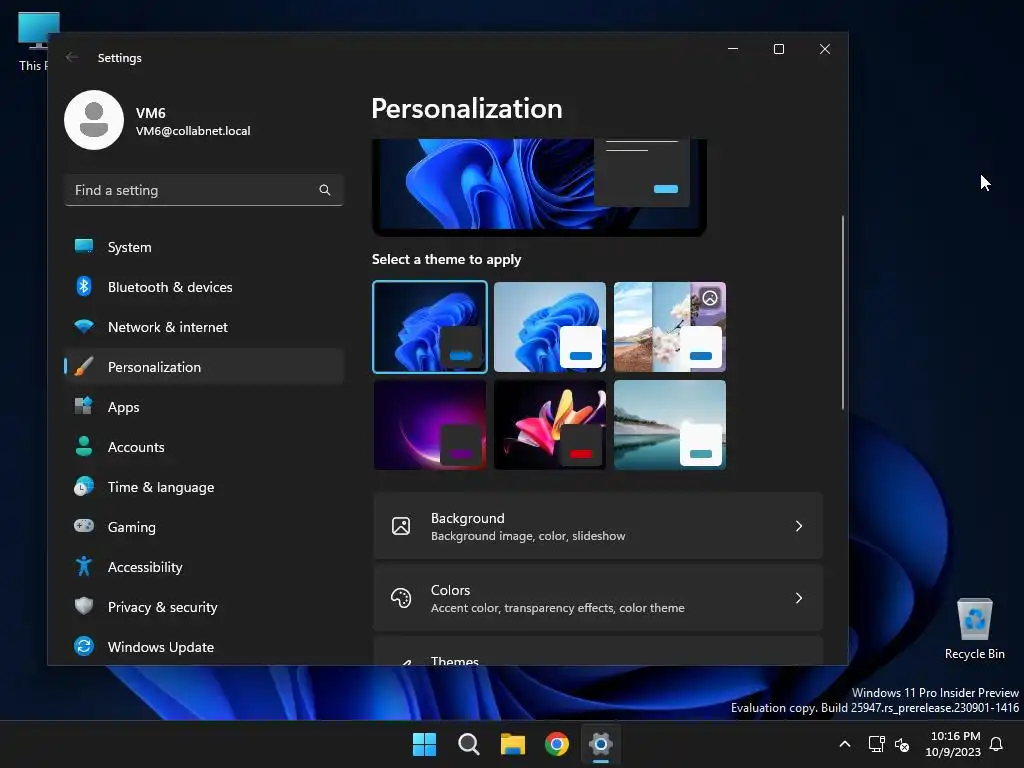Click the Windows Update sync icon
The width and height of the screenshot is (1024, 768).
click(84, 647)
